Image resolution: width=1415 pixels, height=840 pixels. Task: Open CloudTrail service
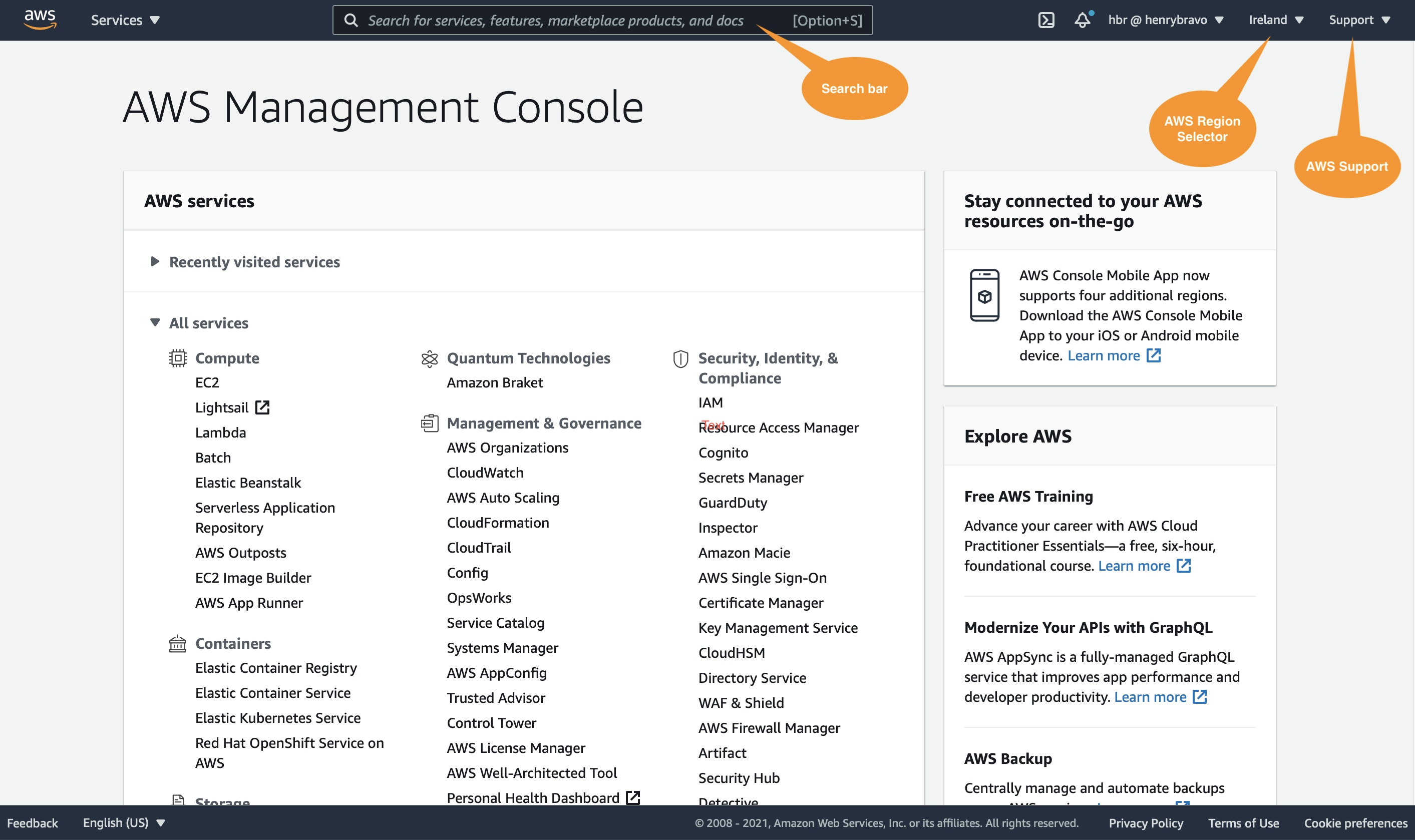[x=479, y=547]
